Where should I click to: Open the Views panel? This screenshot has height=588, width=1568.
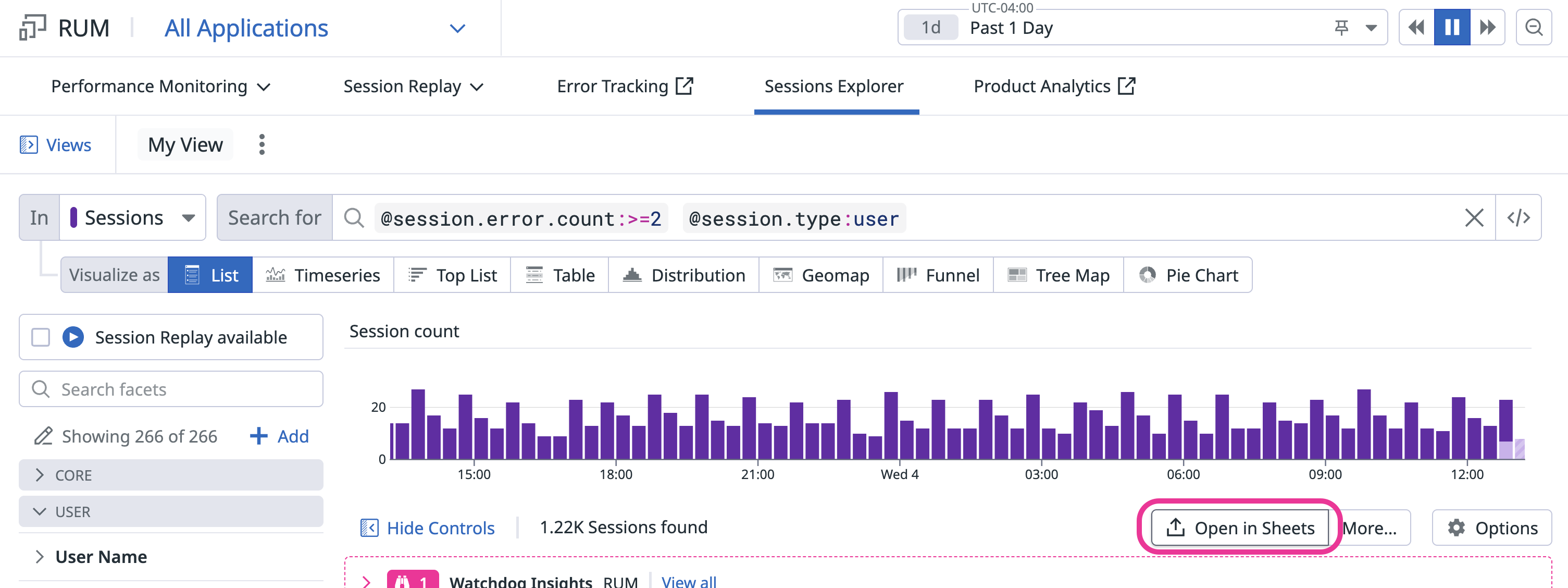pyautogui.click(x=55, y=144)
